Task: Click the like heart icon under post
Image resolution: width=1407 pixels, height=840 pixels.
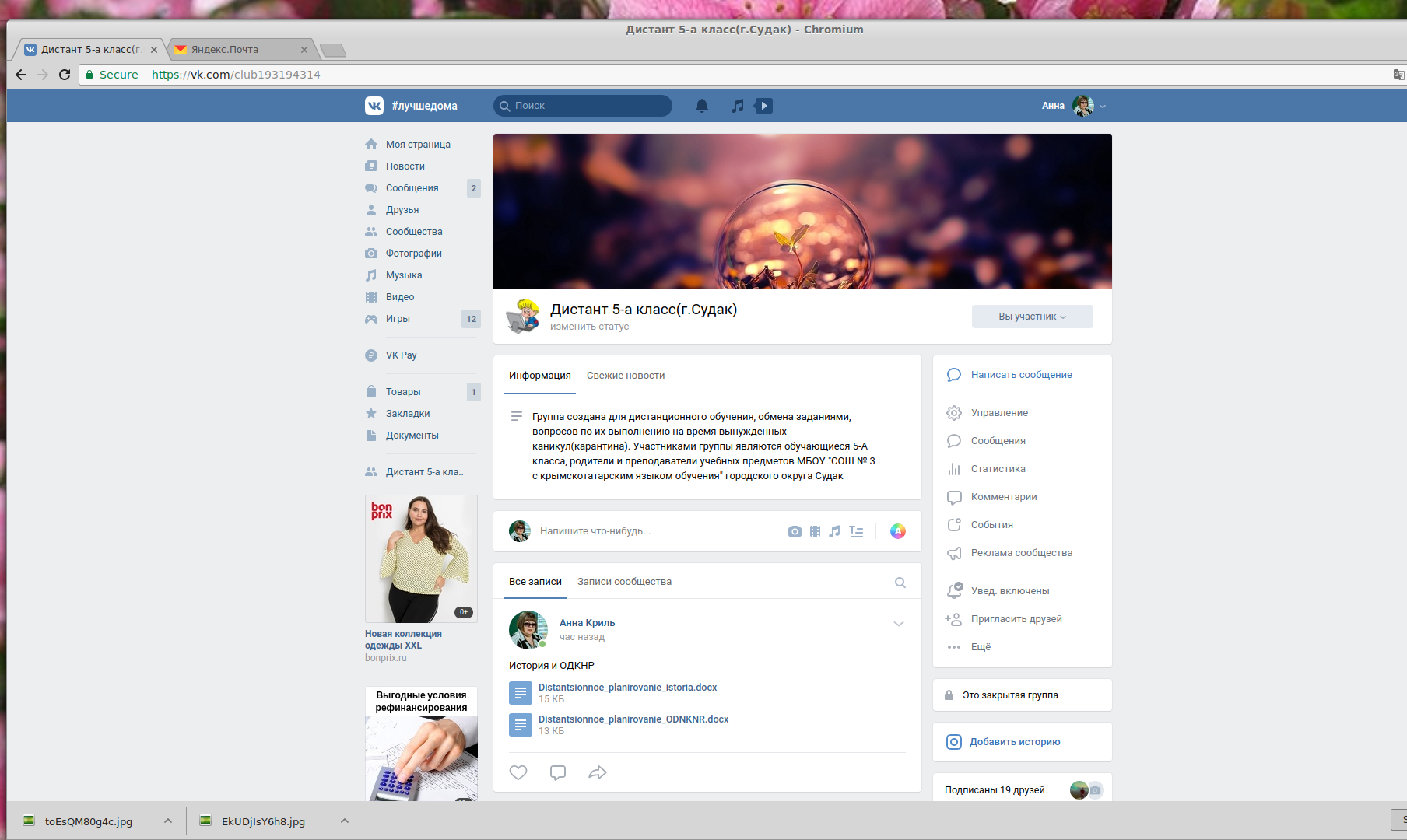Action: click(518, 772)
